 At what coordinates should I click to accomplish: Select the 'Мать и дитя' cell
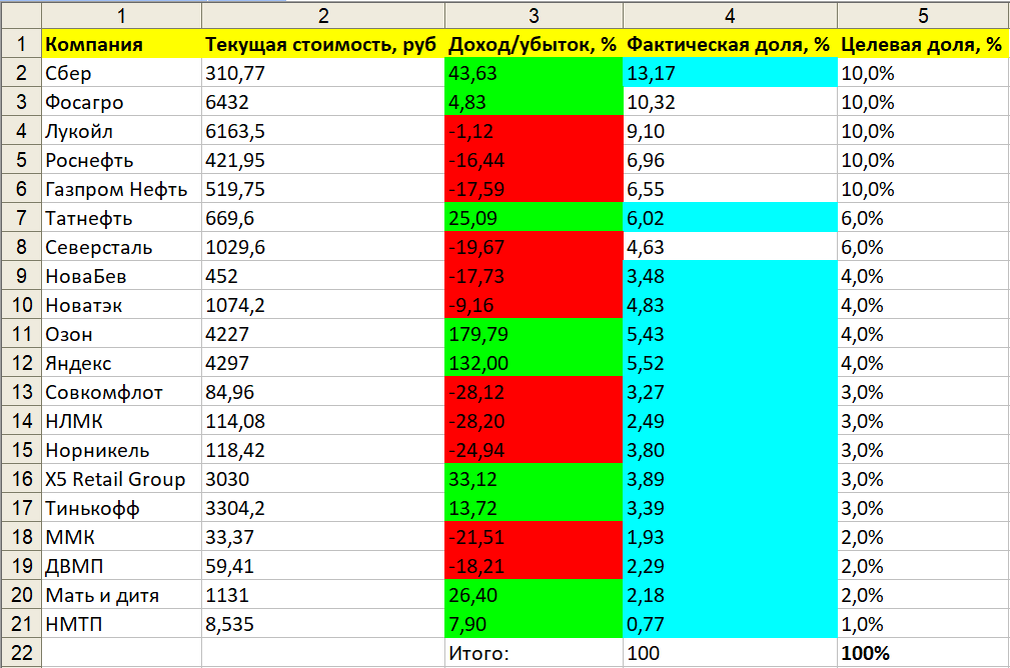click(121, 595)
